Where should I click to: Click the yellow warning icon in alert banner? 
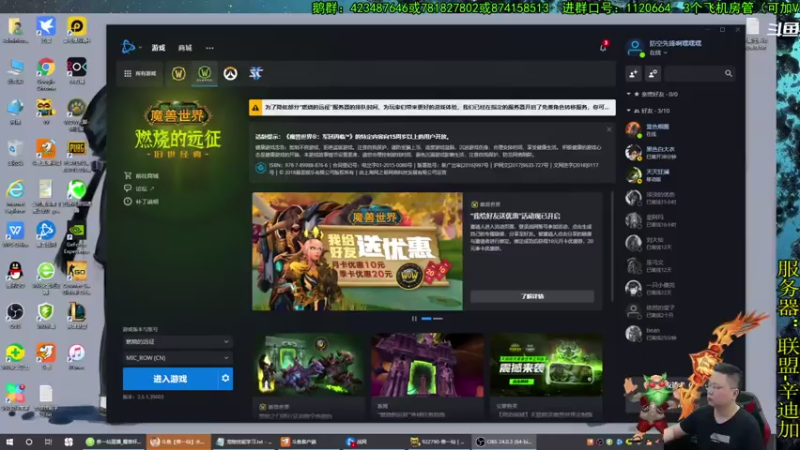click(255, 108)
